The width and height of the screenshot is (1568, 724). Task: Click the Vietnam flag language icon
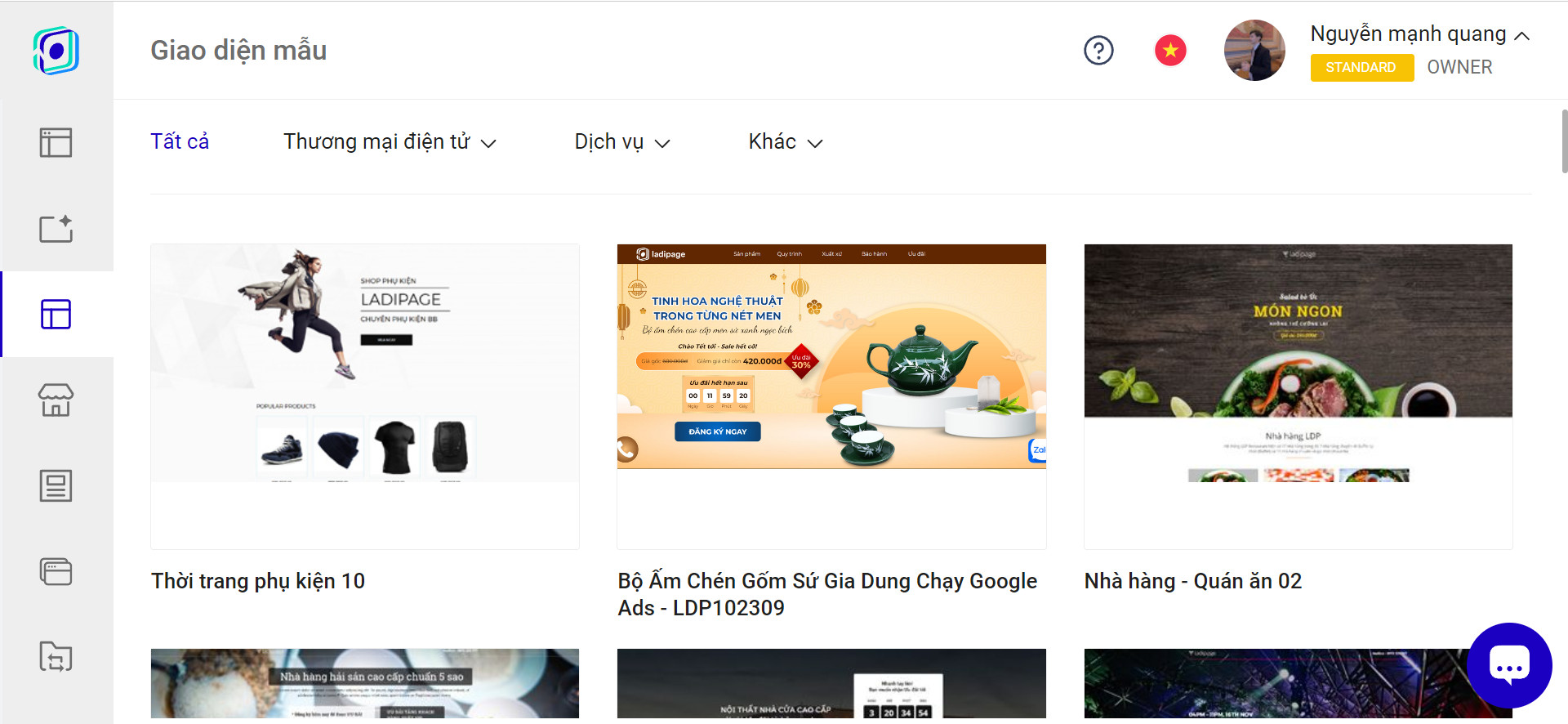1170,51
